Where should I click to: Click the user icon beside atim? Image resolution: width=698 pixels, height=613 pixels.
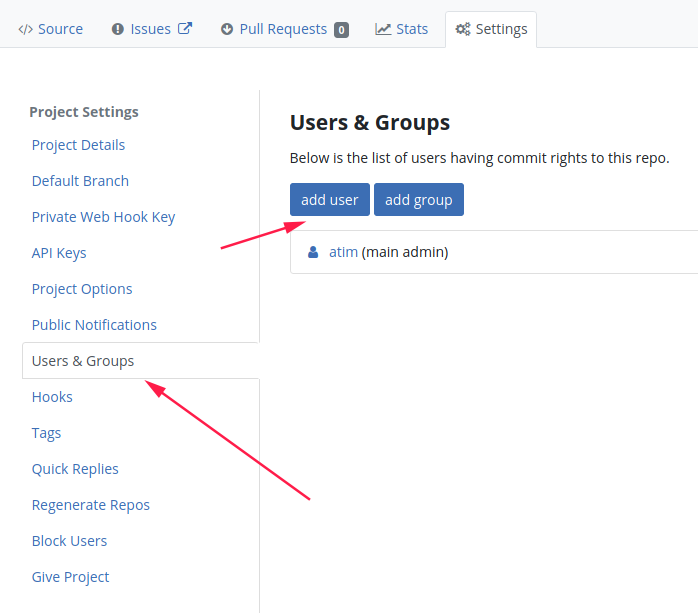(313, 252)
